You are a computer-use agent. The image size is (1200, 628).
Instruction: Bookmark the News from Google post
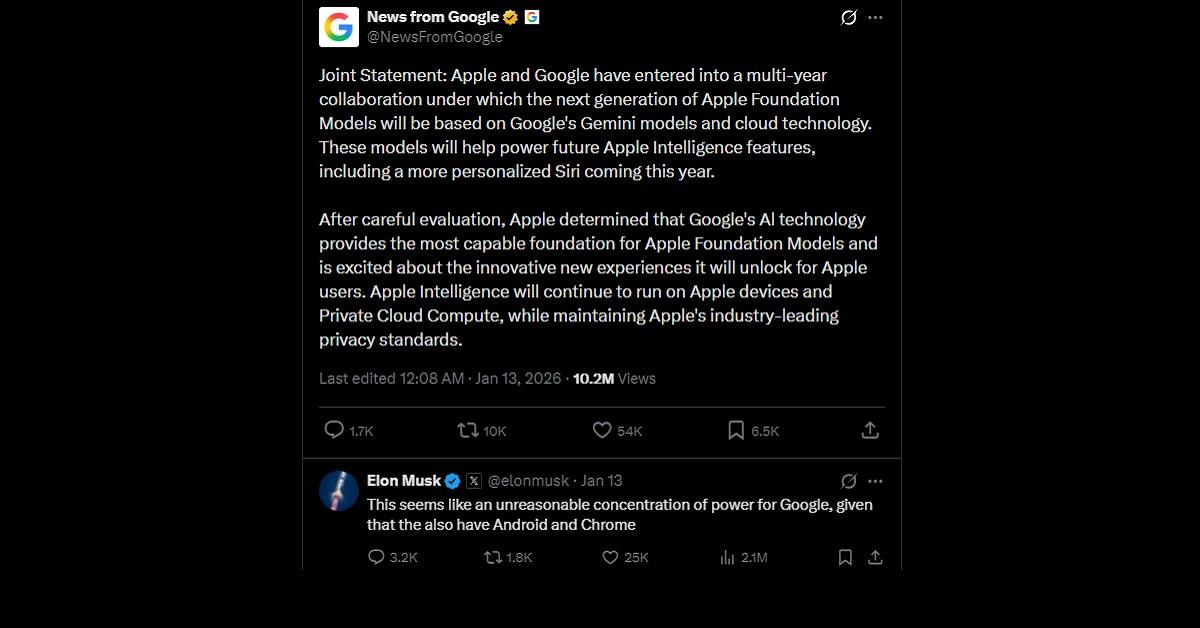click(x=737, y=430)
